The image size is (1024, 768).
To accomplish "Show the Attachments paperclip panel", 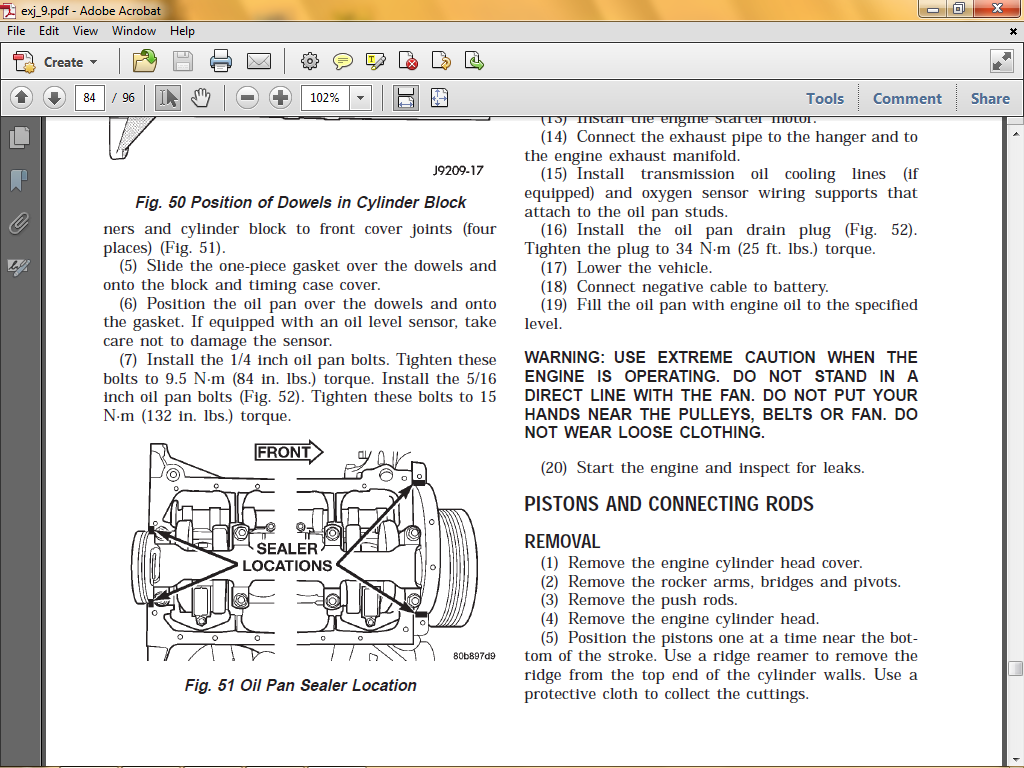I will tap(19, 223).
